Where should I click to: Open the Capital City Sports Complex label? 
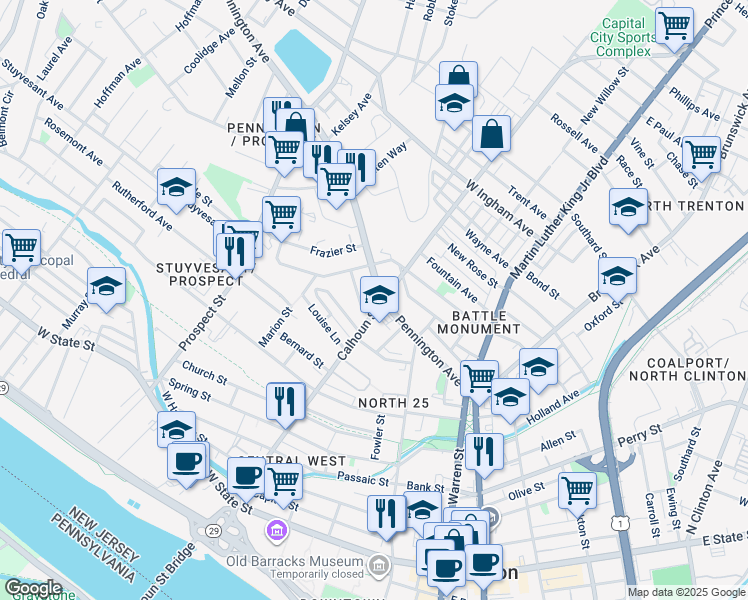click(623, 37)
